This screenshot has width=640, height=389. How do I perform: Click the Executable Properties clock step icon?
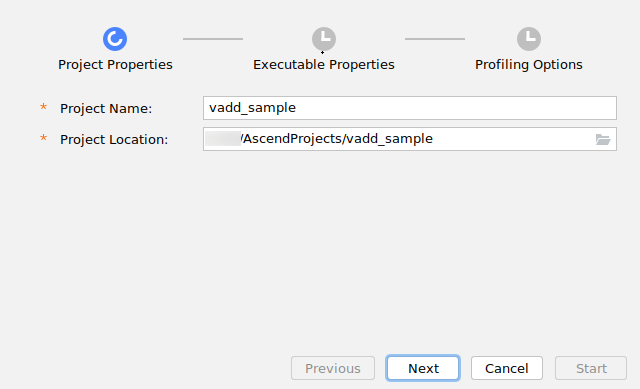point(324,39)
